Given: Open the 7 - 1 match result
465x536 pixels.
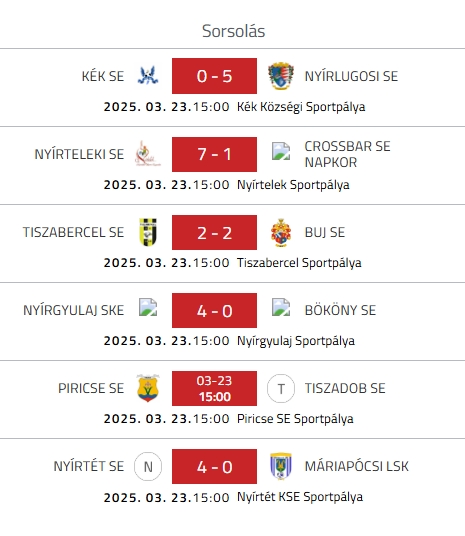Looking at the screenshot, I should pyautogui.click(x=214, y=154).
